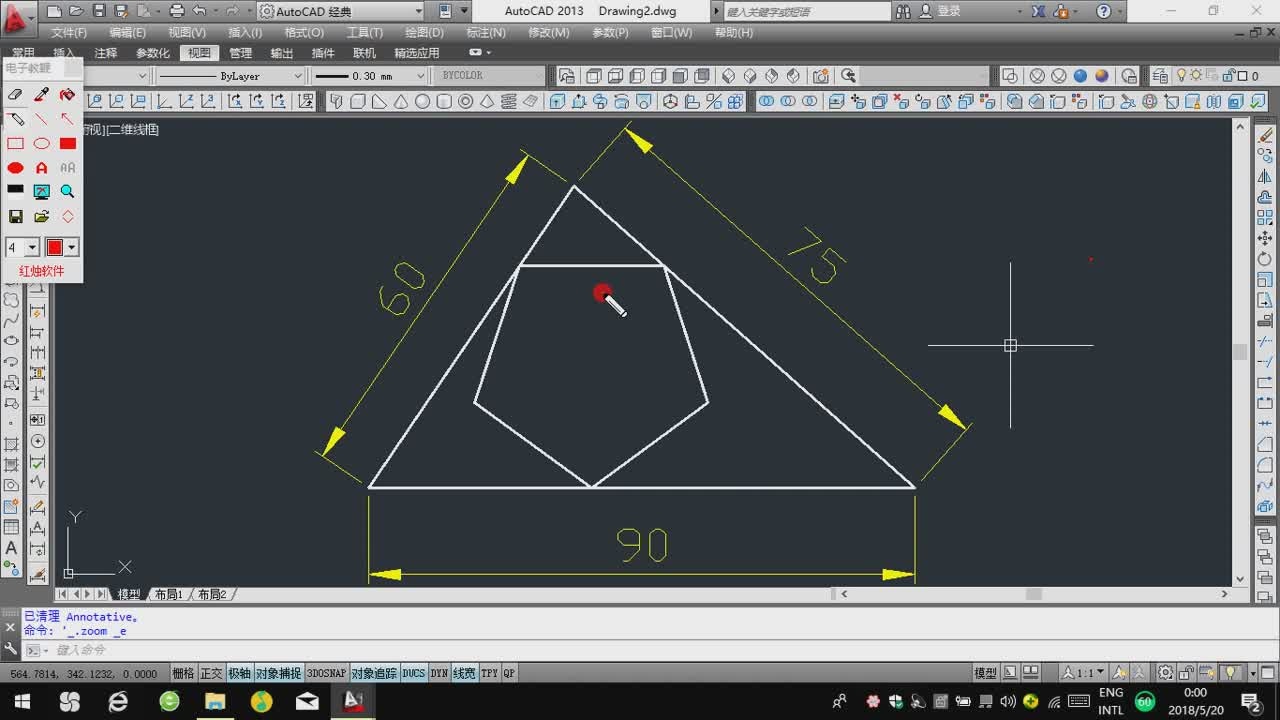This screenshot has width=1280, height=720.
Task: Toggle 3DOSNAP in status bar
Action: pos(326,674)
